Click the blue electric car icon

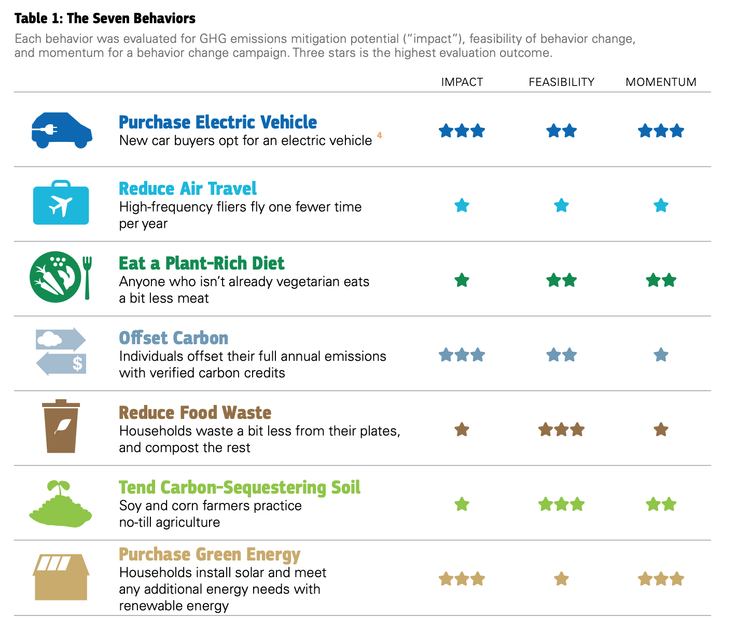pyautogui.click(x=62, y=130)
